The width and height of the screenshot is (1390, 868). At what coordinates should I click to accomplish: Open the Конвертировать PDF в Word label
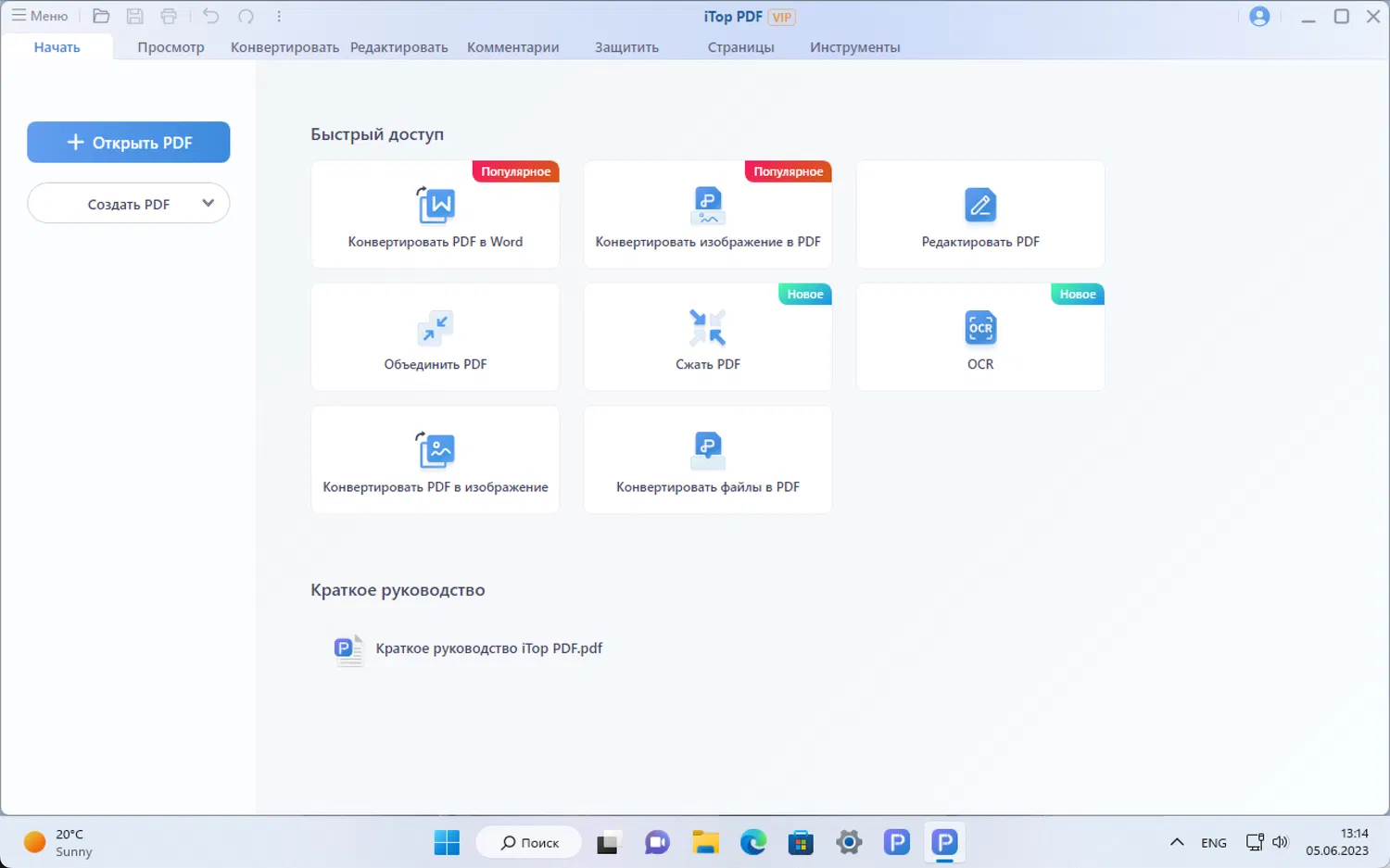436,242
